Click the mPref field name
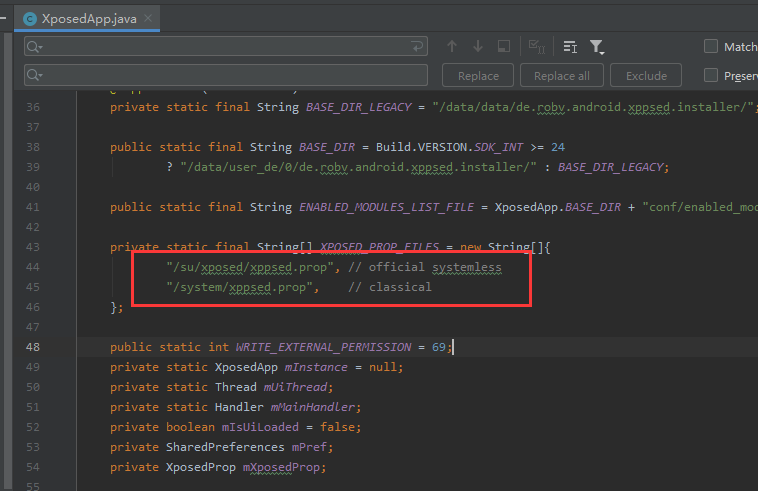The width and height of the screenshot is (758, 491). point(309,447)
